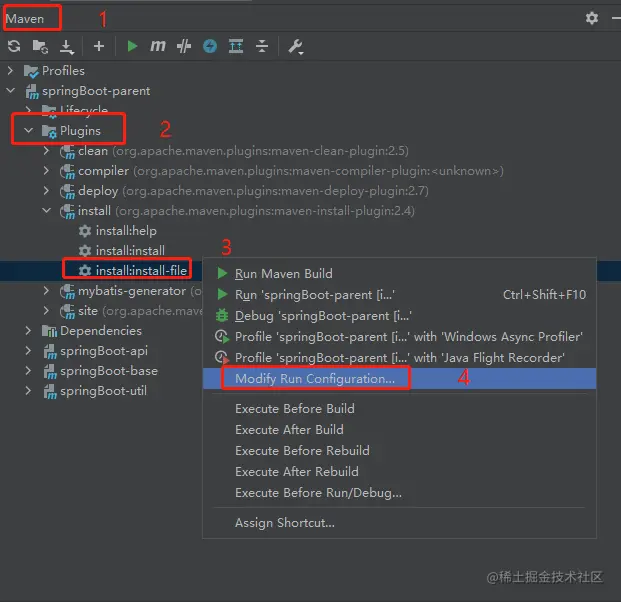Hide the Maven tool window with the minus icon

point(616,18)
